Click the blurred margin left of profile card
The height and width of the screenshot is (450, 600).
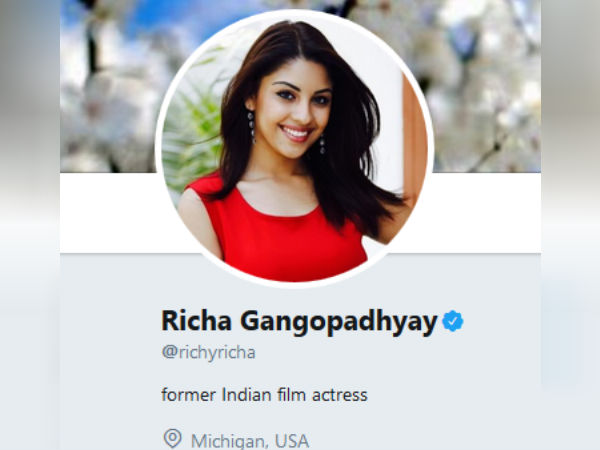pos(30,225)
